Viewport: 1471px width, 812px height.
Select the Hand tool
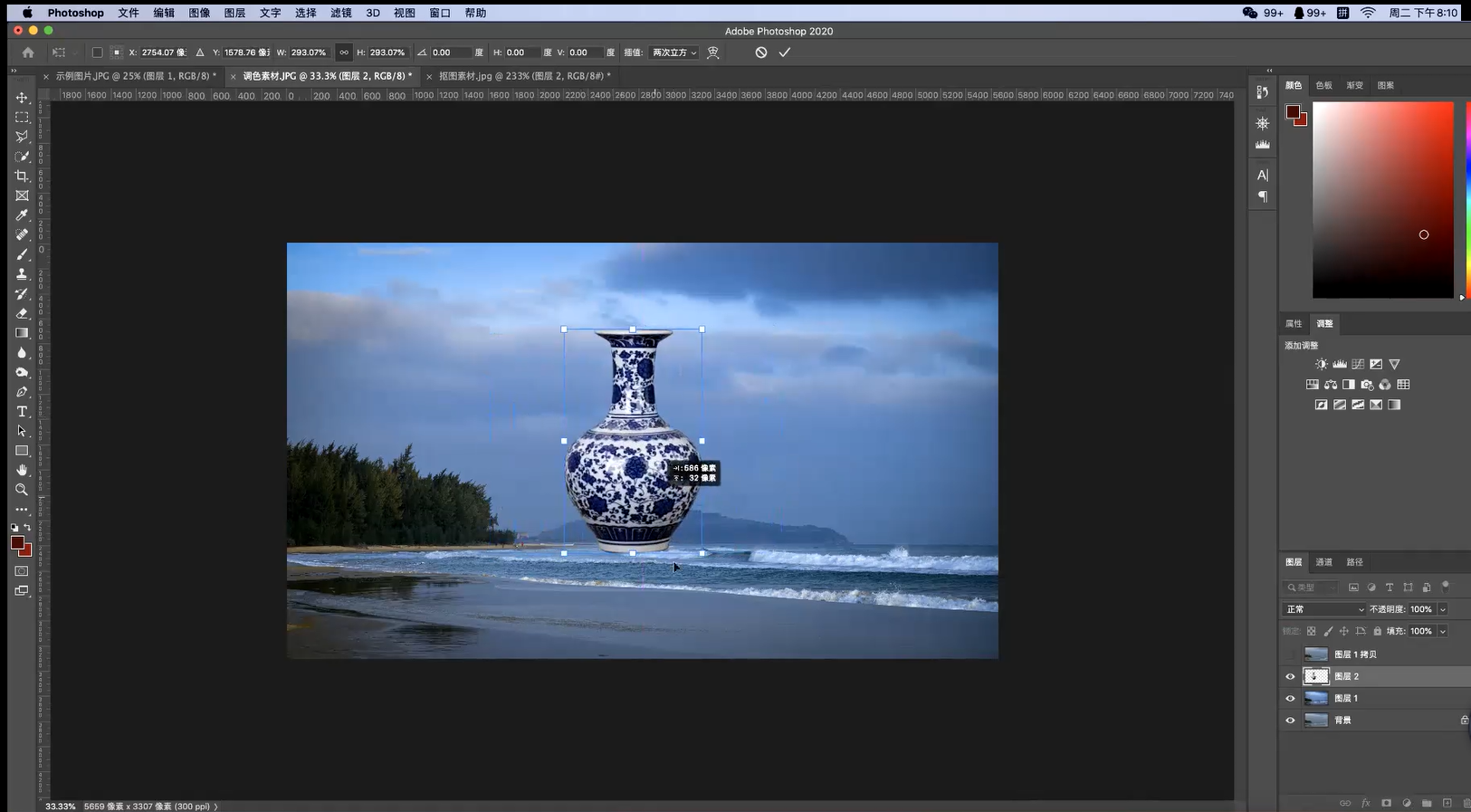tap(22, 470)
